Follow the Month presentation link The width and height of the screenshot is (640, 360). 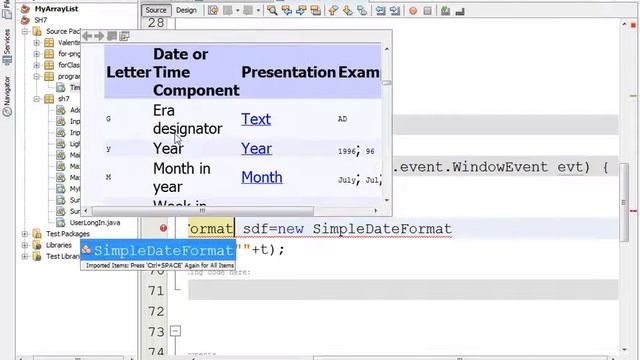(262, 177)
